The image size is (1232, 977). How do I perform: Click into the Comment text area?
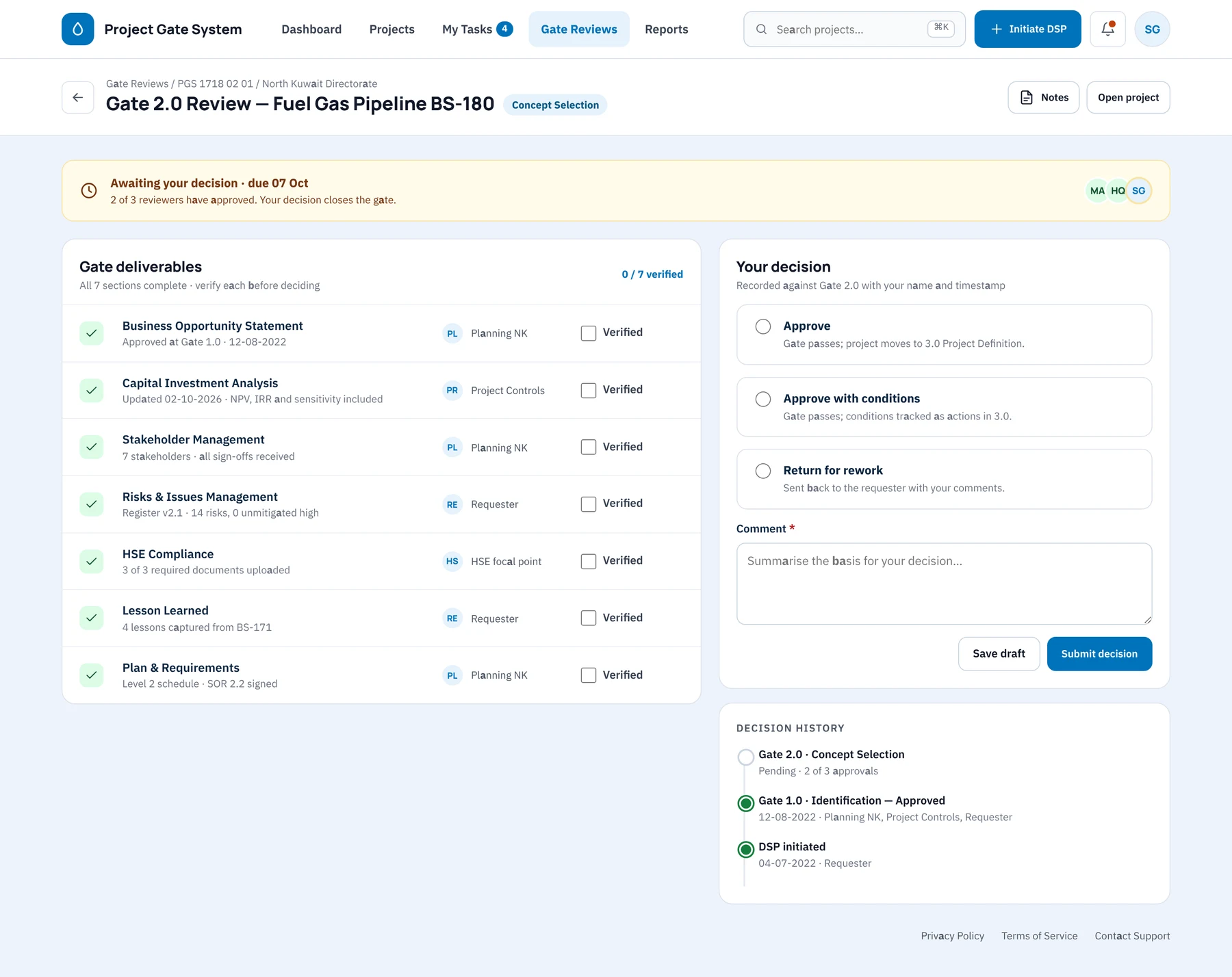click(x=944, y=584)
